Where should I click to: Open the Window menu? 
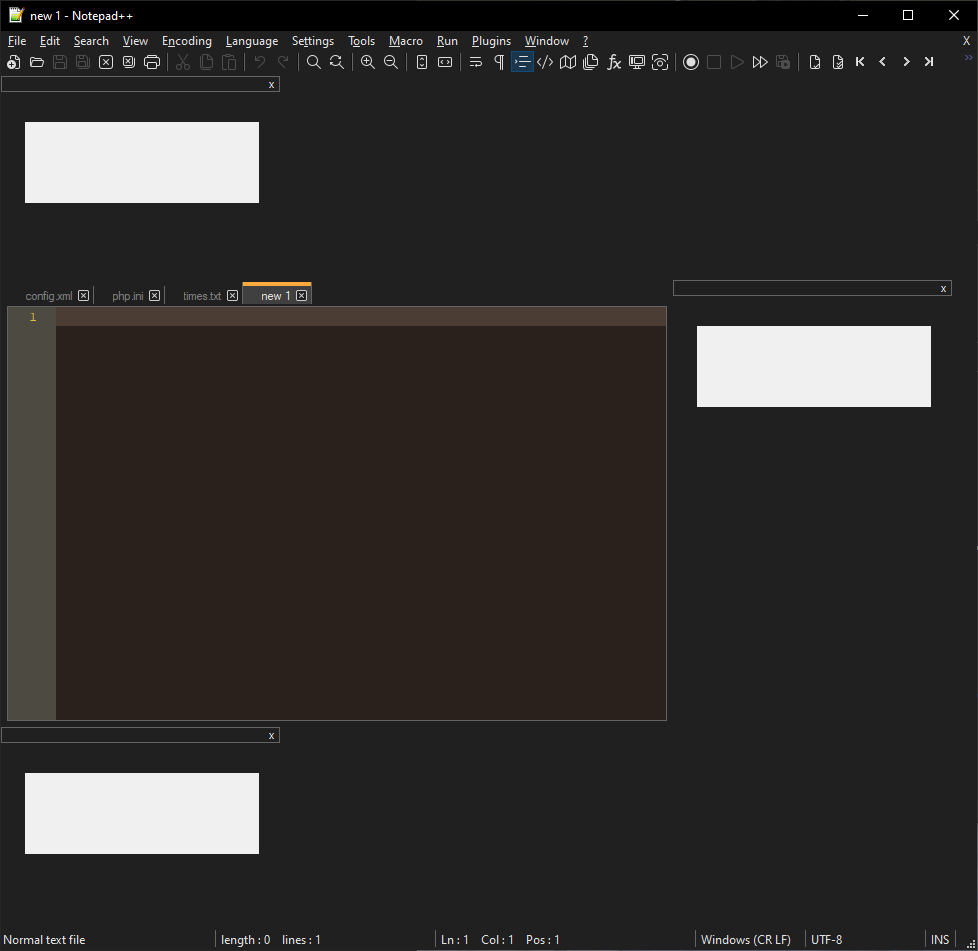click(x=547, y=41)
